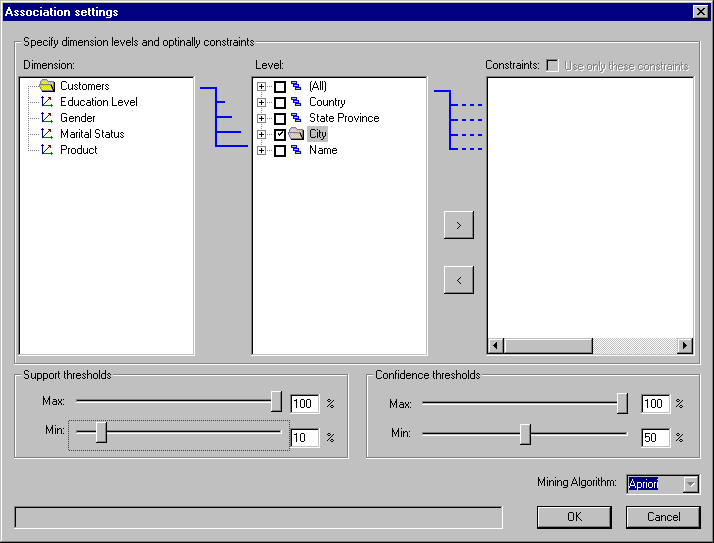Expand the Name level node

coord(261,150)
